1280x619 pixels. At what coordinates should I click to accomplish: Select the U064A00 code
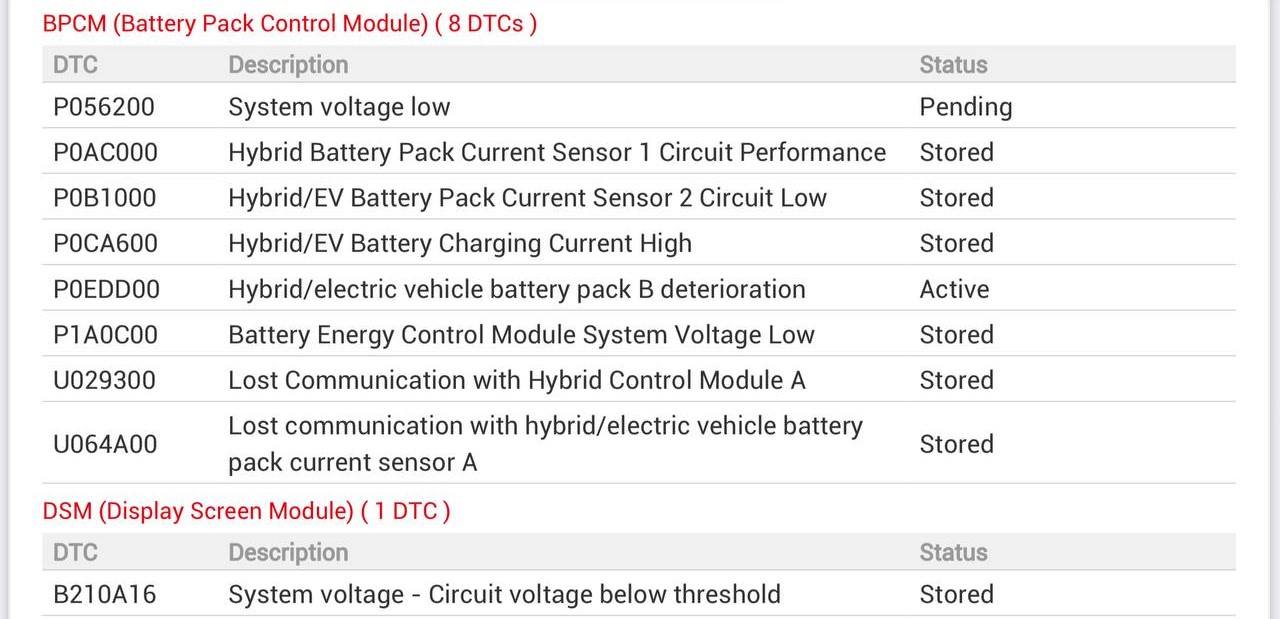tap(105, 444)
